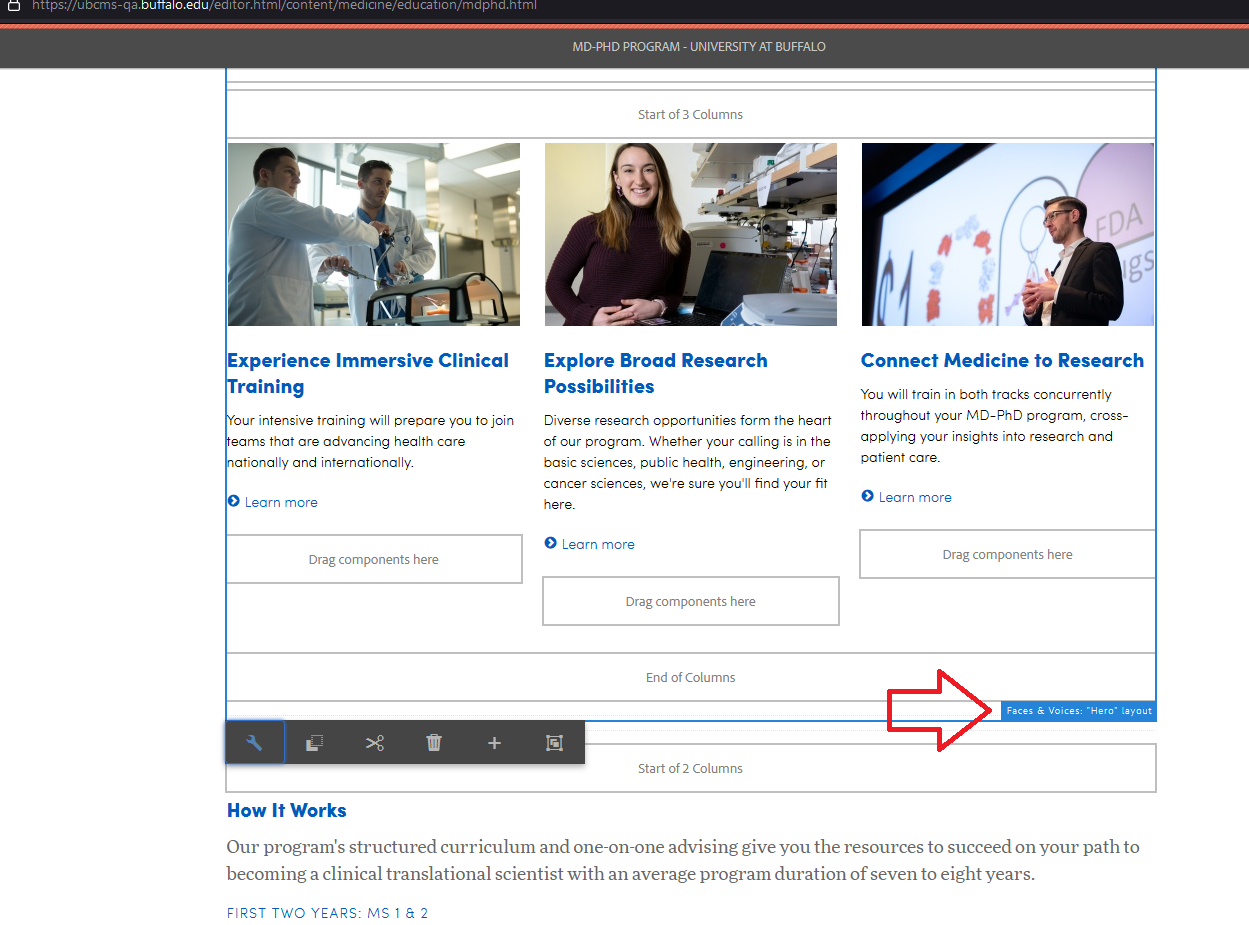The width and height of the screenshot is (1249, 925).
Task: Select the Start of 3 Columns bar
Action: coord(690,114)
